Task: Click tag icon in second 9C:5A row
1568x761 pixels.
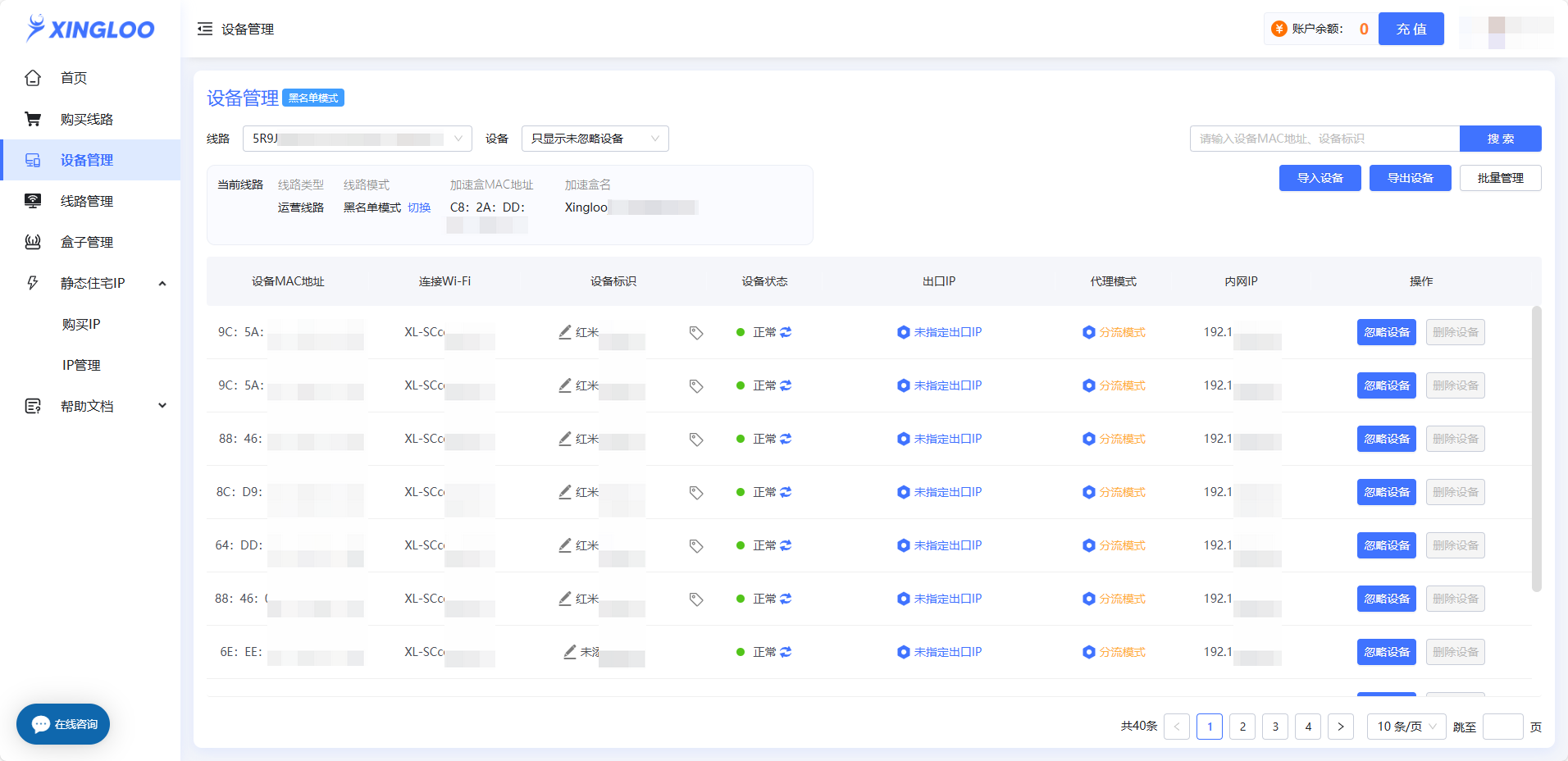Action: click(696, 386)
